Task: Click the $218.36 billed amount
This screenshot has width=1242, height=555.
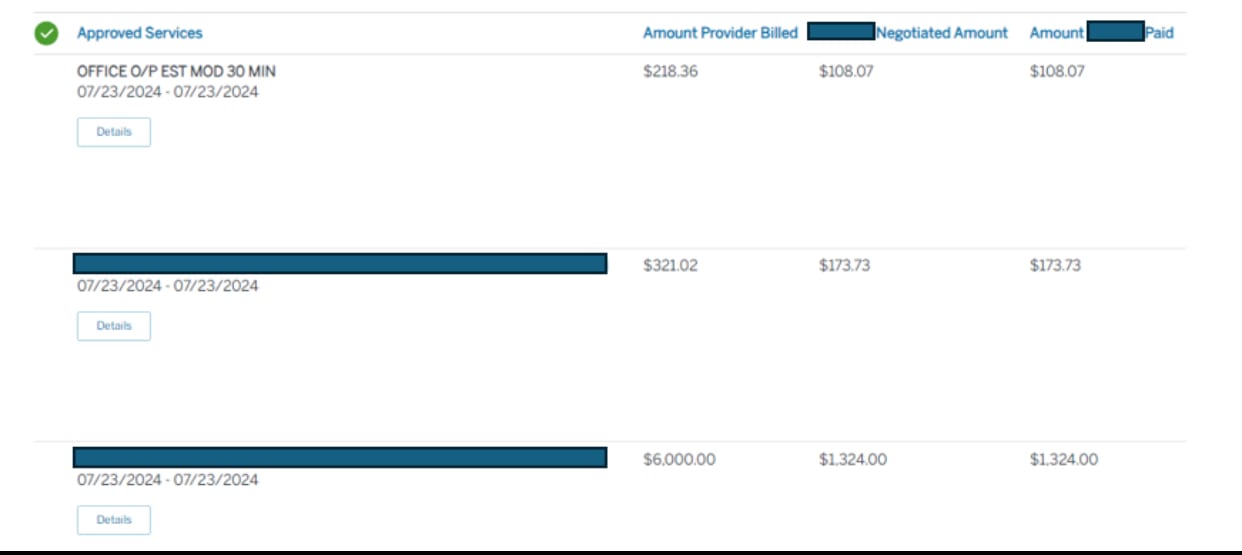Action: click(x=671, y=72)
